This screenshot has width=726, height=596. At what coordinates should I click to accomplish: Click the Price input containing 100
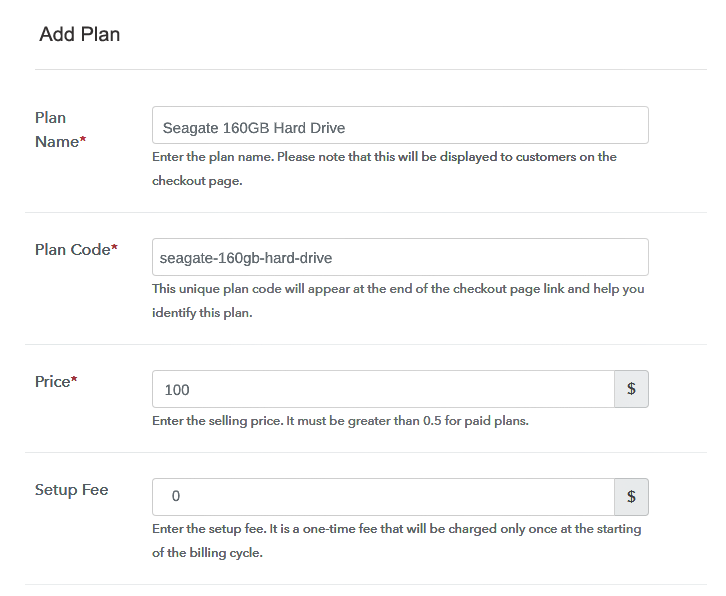point(383,389)
